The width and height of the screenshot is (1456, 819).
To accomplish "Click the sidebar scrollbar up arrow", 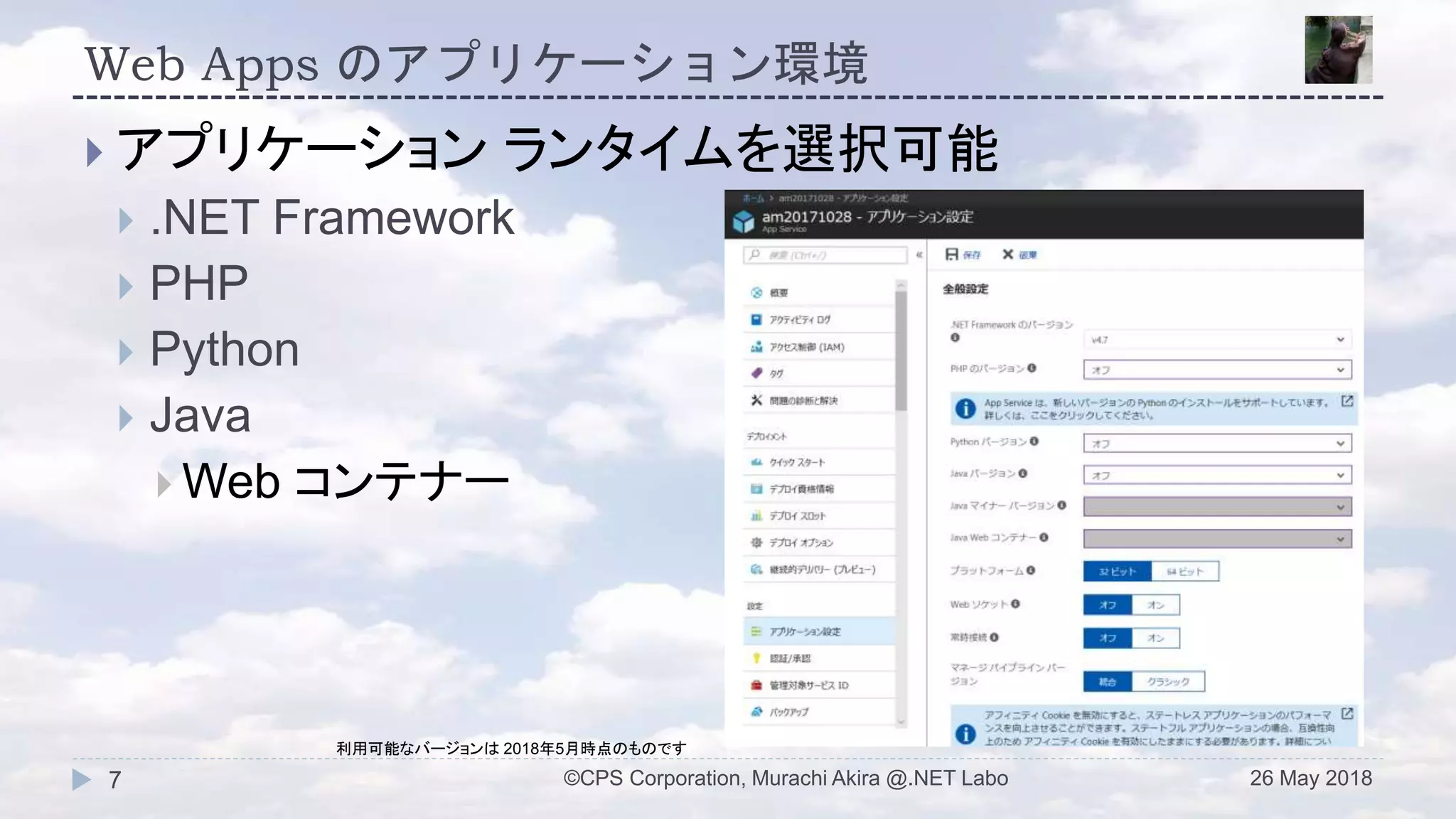I will tap(901, 285).
